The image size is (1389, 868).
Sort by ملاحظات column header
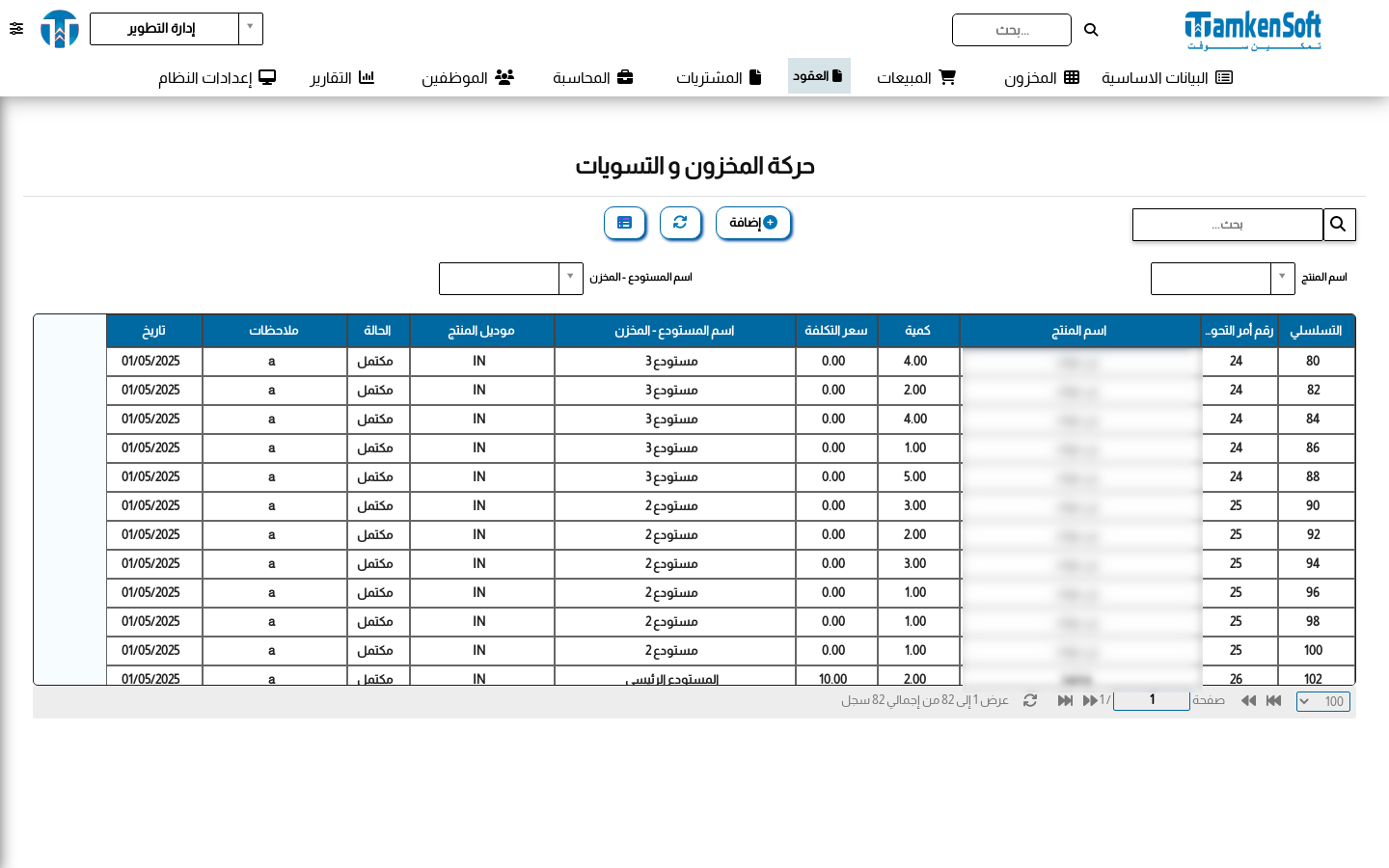[x=274, y=331]
